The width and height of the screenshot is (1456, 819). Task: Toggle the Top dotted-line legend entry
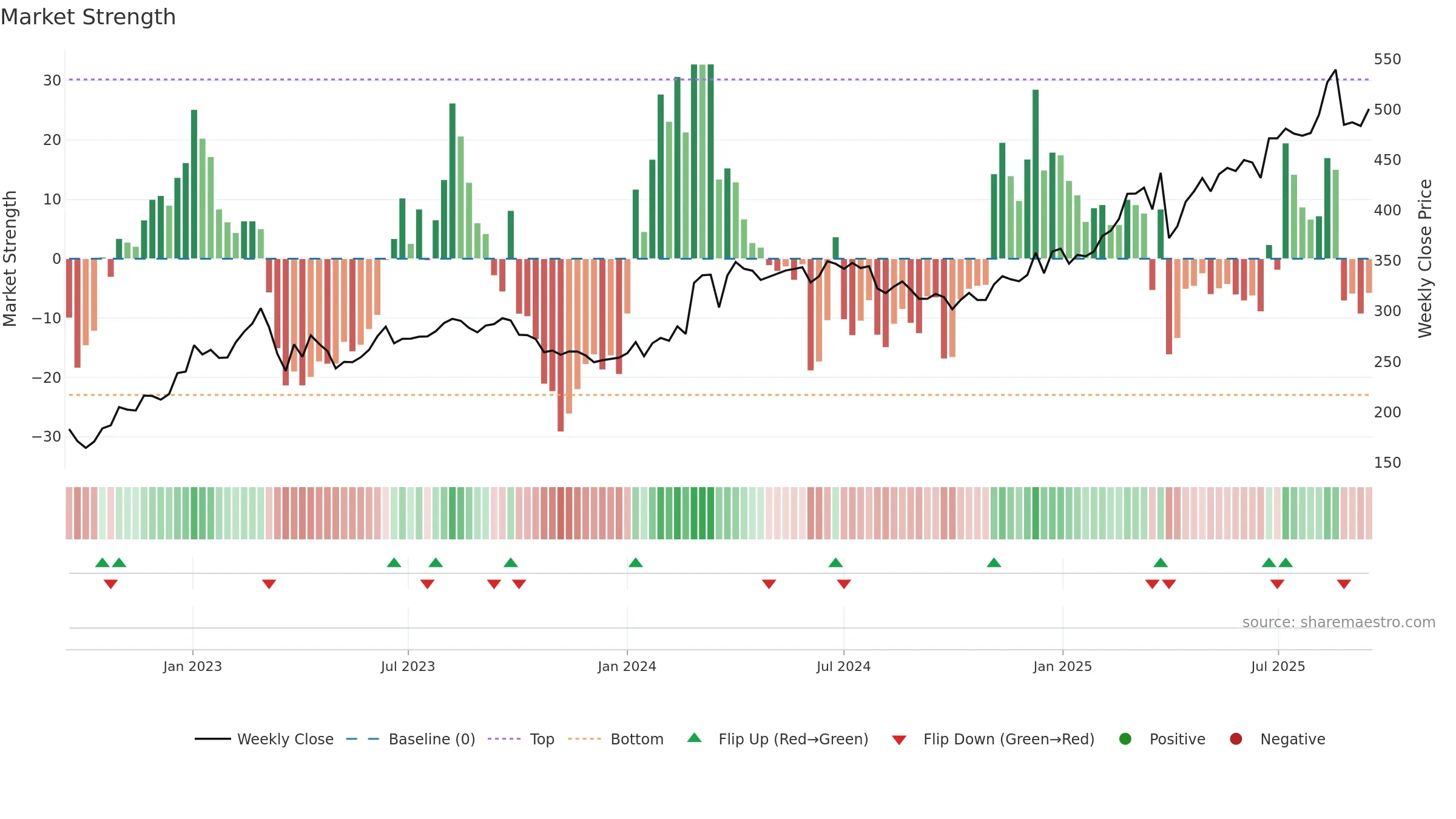[x=521, y=739]
